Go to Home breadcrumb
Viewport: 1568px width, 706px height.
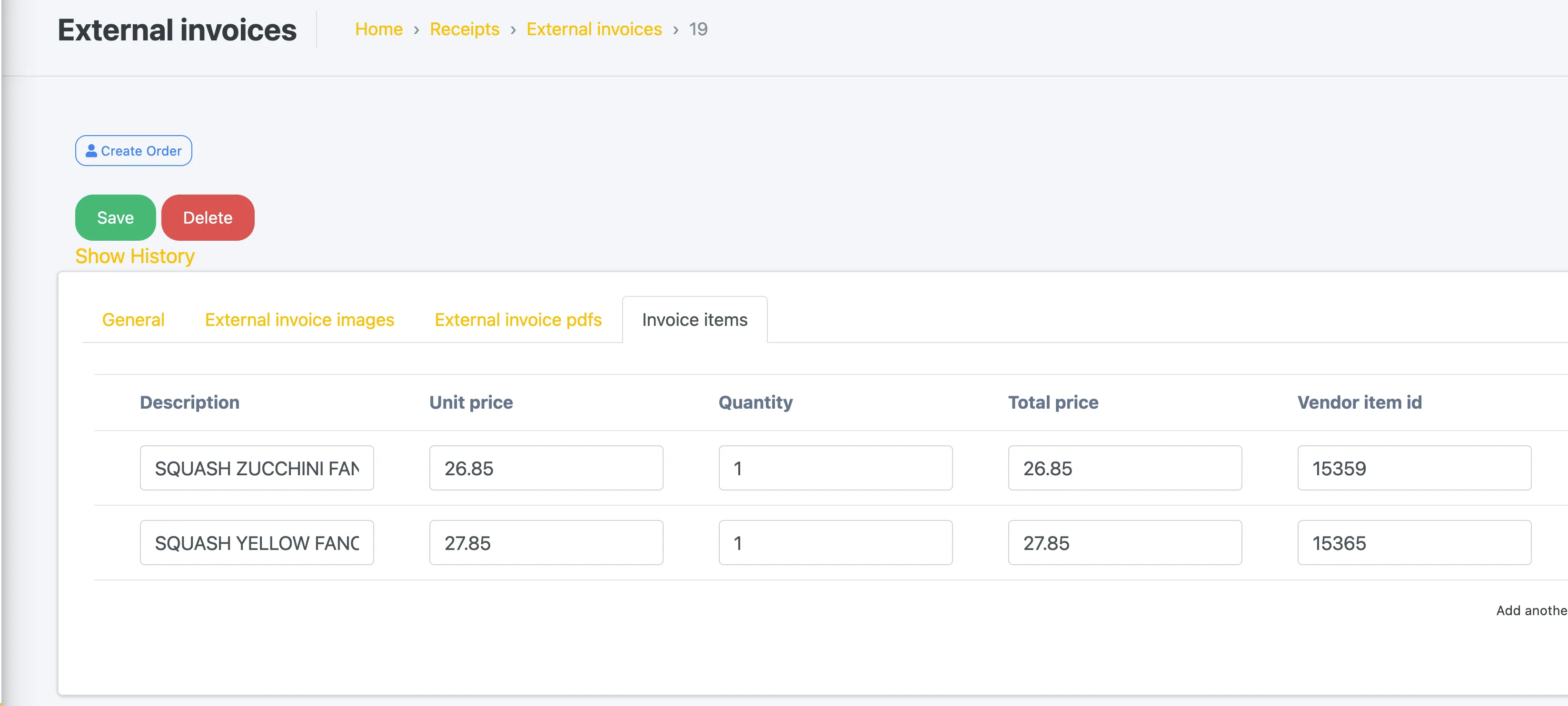click(x=378, y=29)
